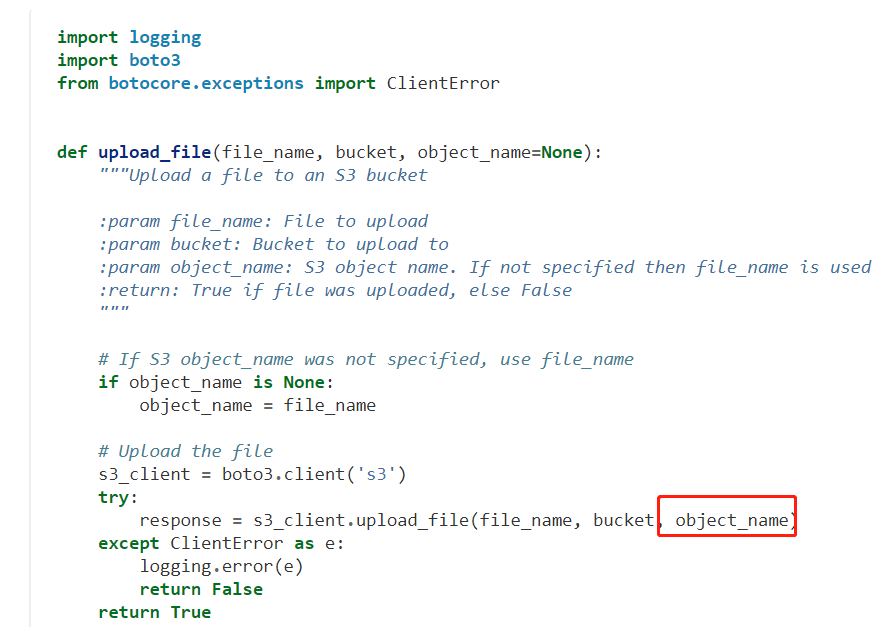Click the ':param bucket: Bucket to upload to' line
The height and width of the screenshot is (627, 877).
coord(274,244)
